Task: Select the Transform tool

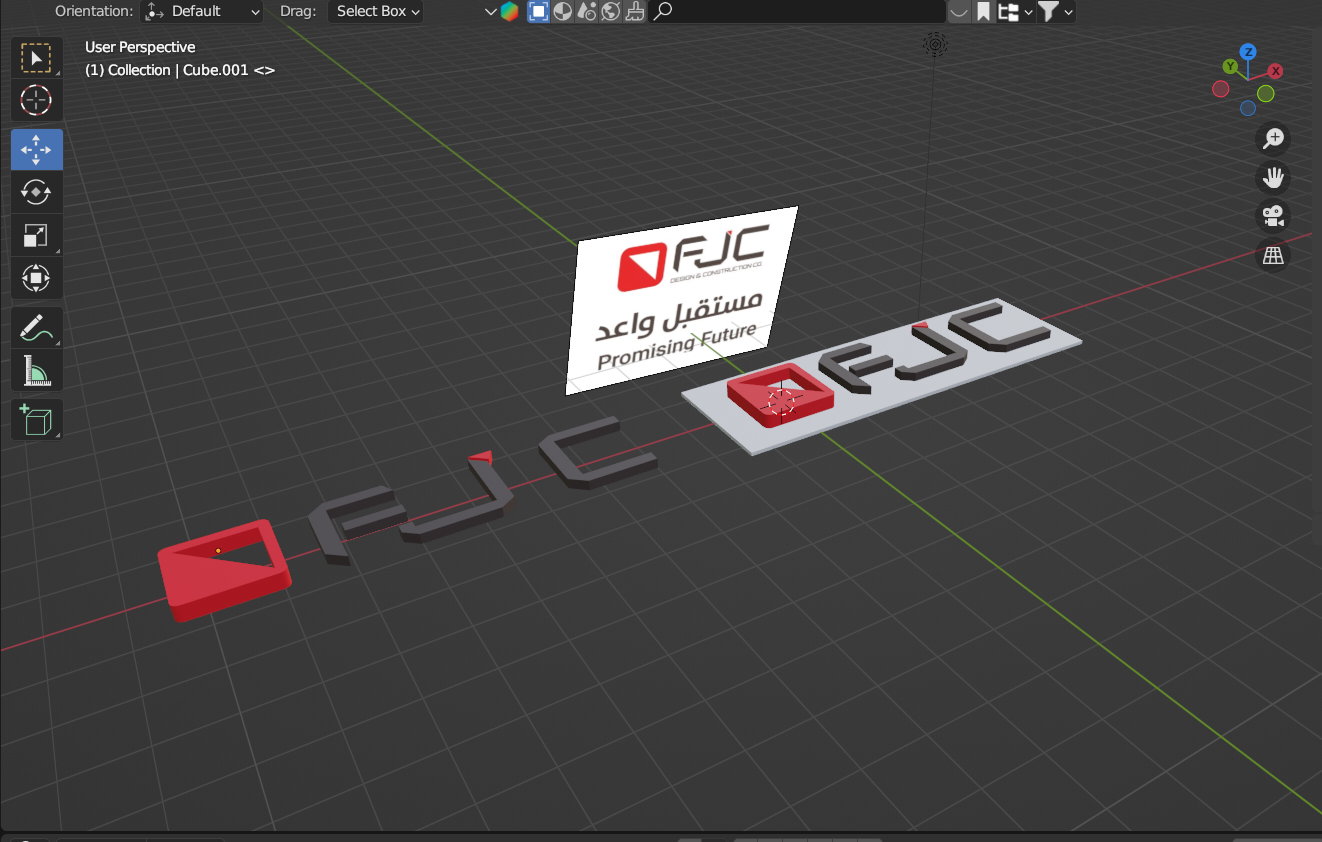Action: [36, 277]
